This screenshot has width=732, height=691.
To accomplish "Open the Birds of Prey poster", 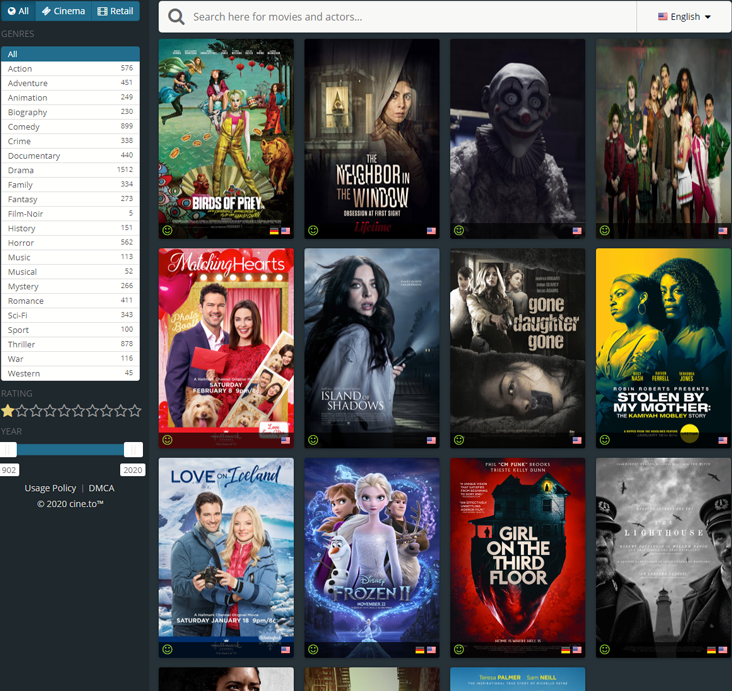I will 226,139.
